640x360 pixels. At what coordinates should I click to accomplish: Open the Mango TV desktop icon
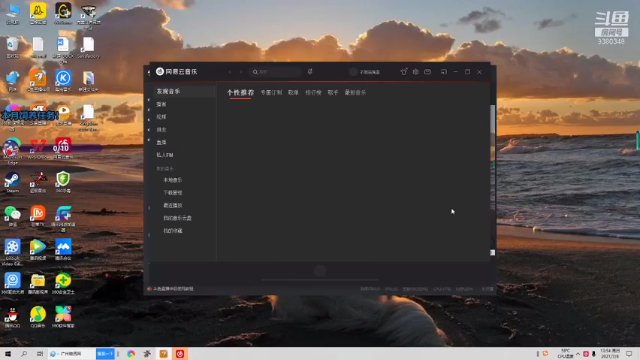(38, 216)
